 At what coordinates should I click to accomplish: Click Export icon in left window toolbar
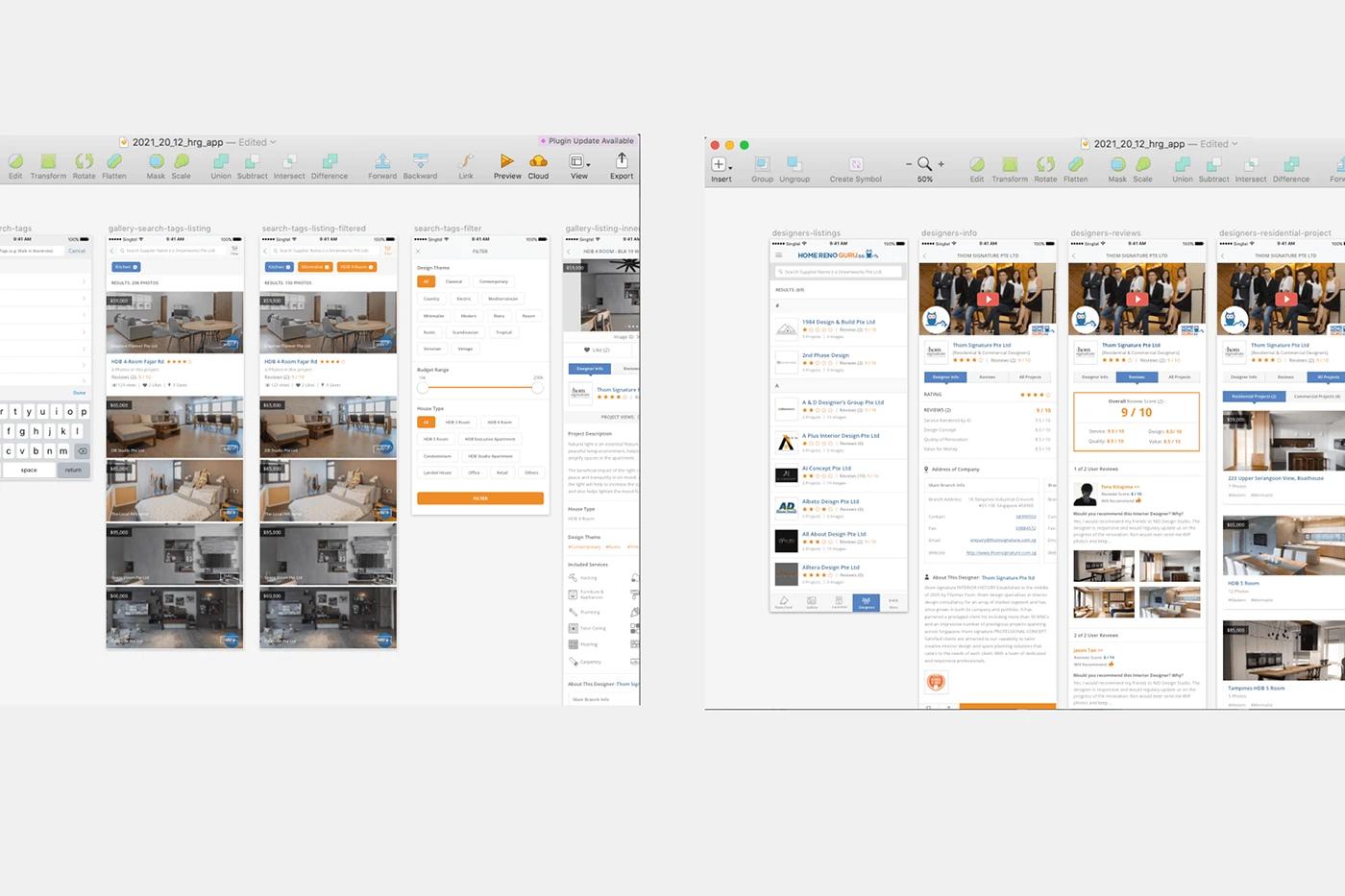pos(622,159)
